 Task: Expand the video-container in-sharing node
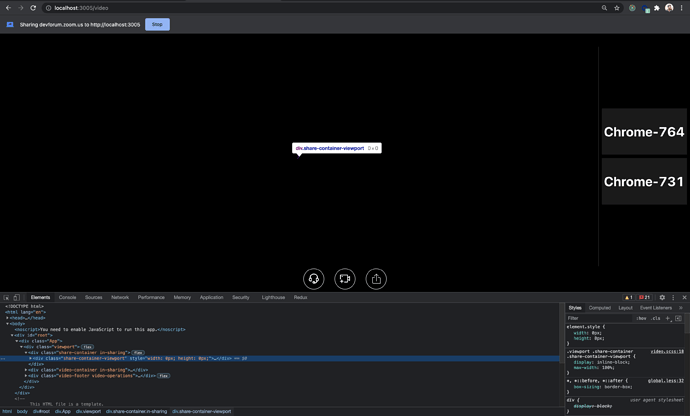[x=26, y=370]
